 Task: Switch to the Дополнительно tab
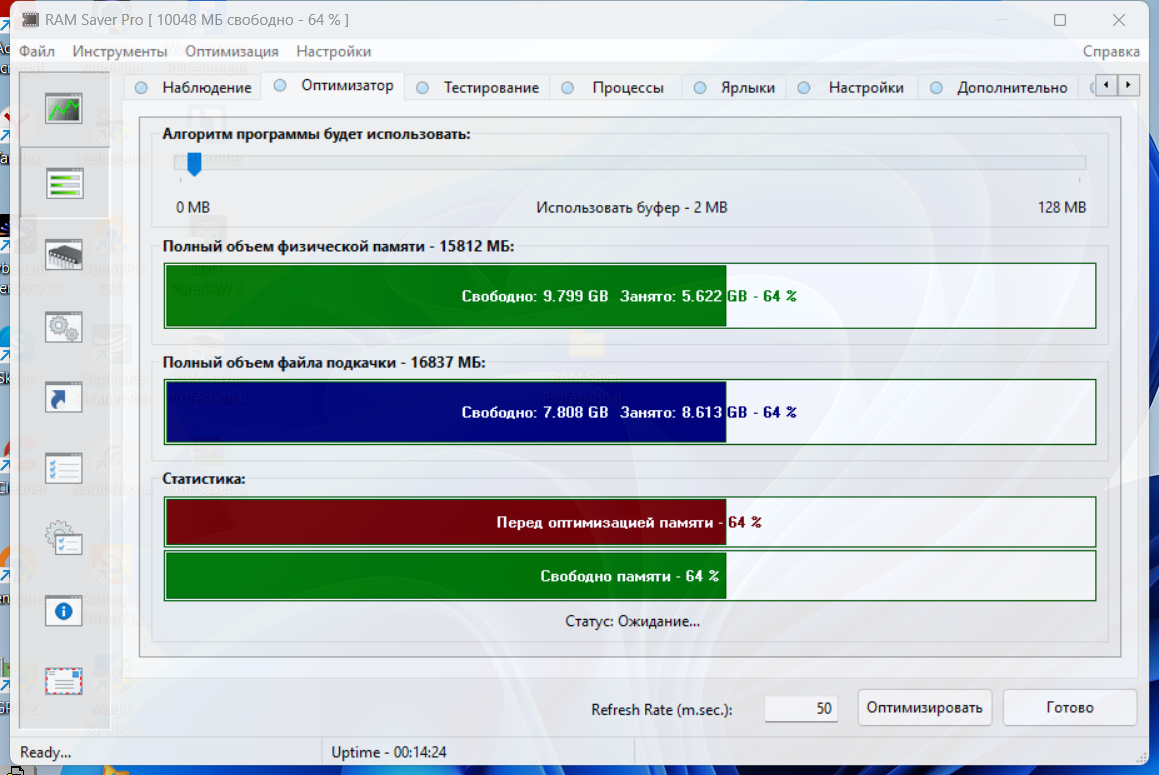[999, 87]
